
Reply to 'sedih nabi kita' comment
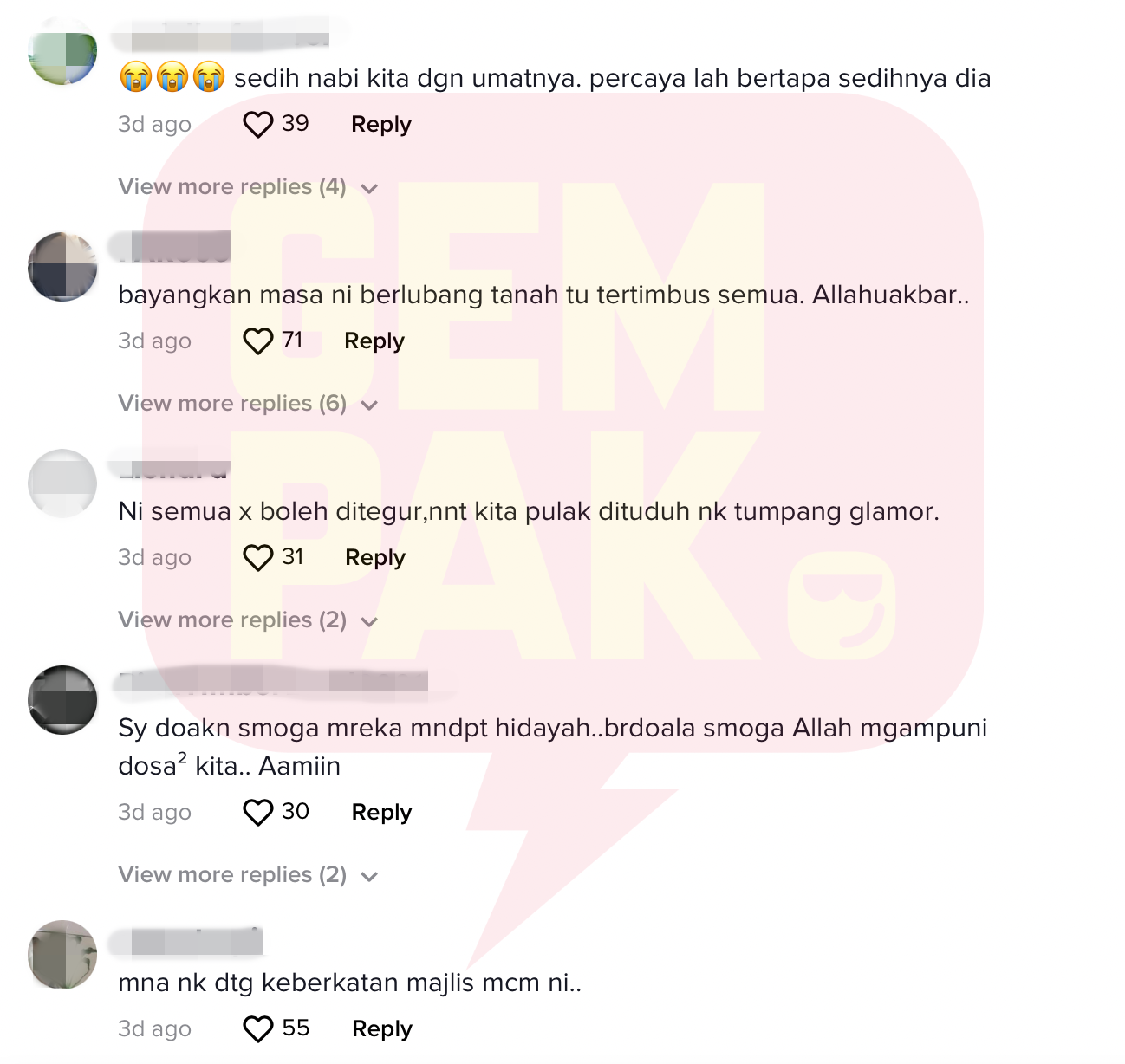pyautogui.click(x=381, y=125)
